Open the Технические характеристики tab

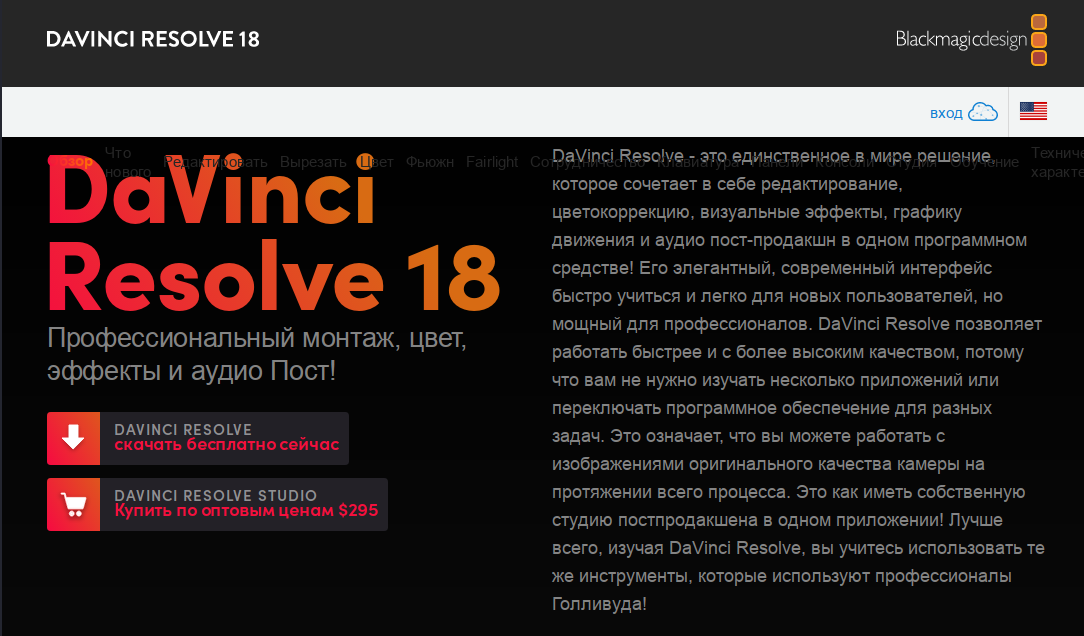(x=1057, y=162)
